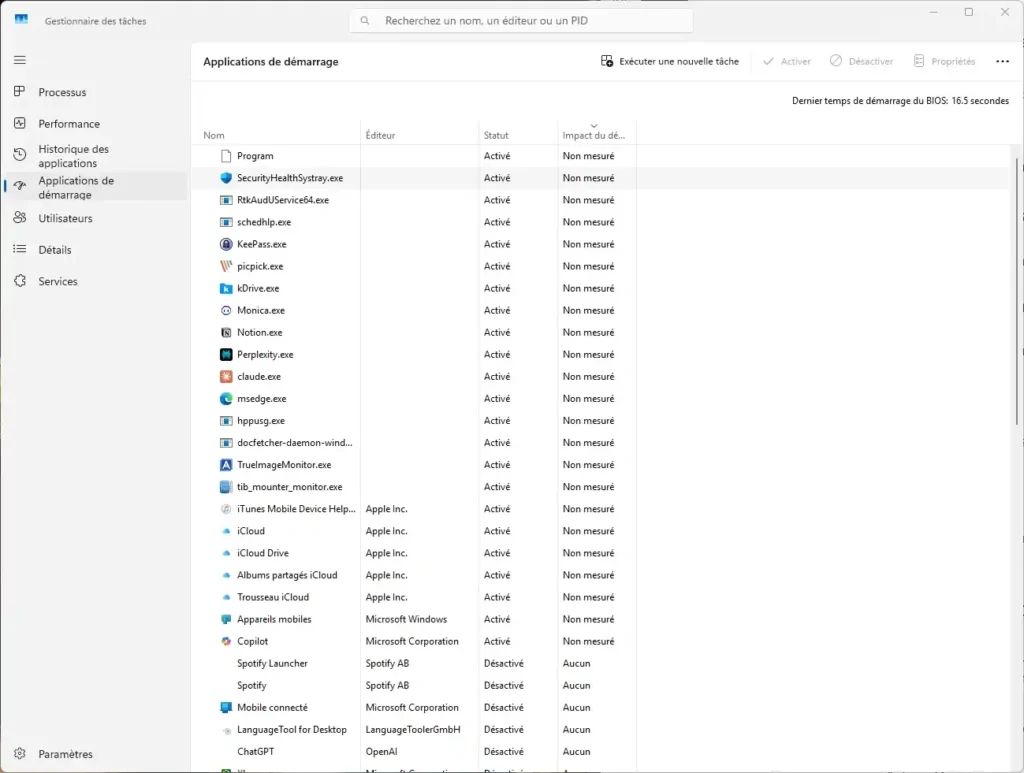Click the search field for name or PID

pyautogui.click(x=521, y=21)
